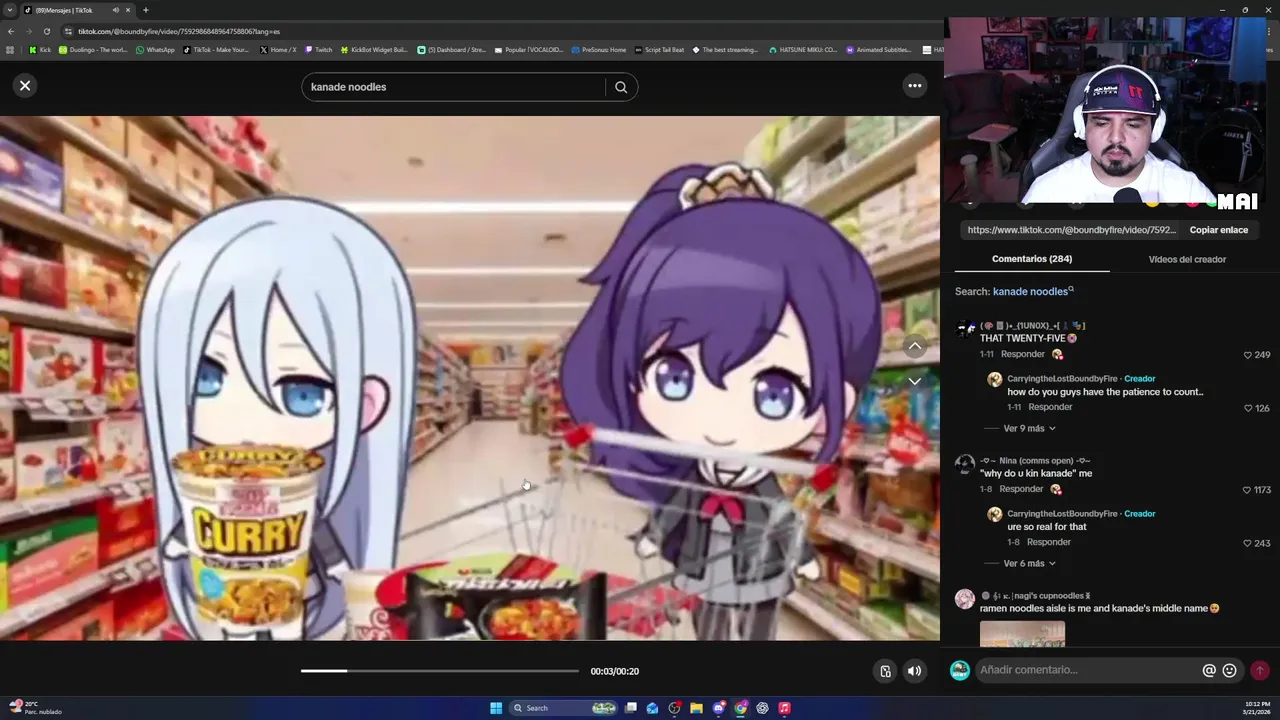The width and height of the screenshot is (1280, 720).
Task: Open the Apps grid icon in the bookmarks bar
Action: (11, 49)
